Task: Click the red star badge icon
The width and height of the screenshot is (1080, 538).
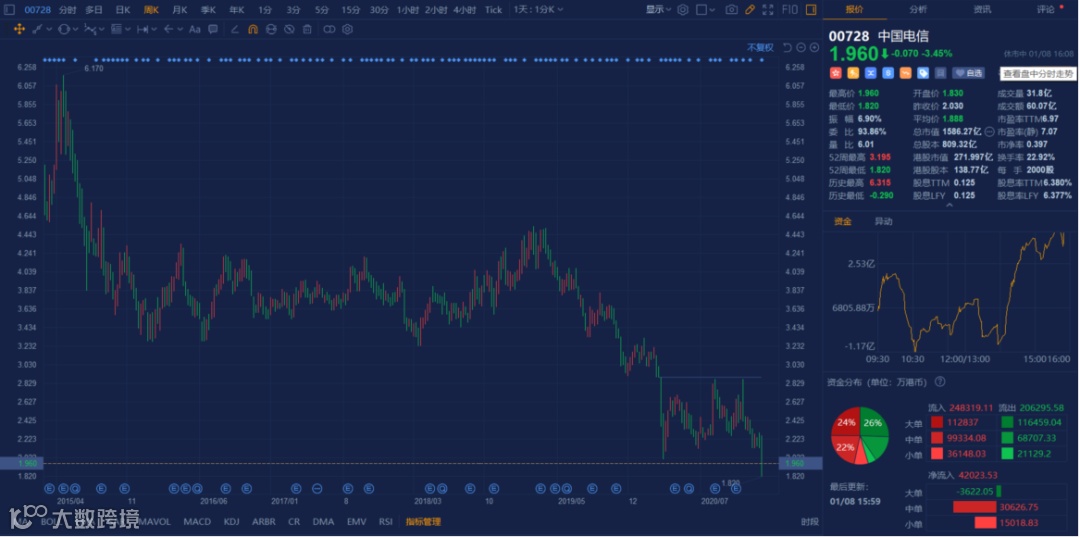Action: (835, 72)
